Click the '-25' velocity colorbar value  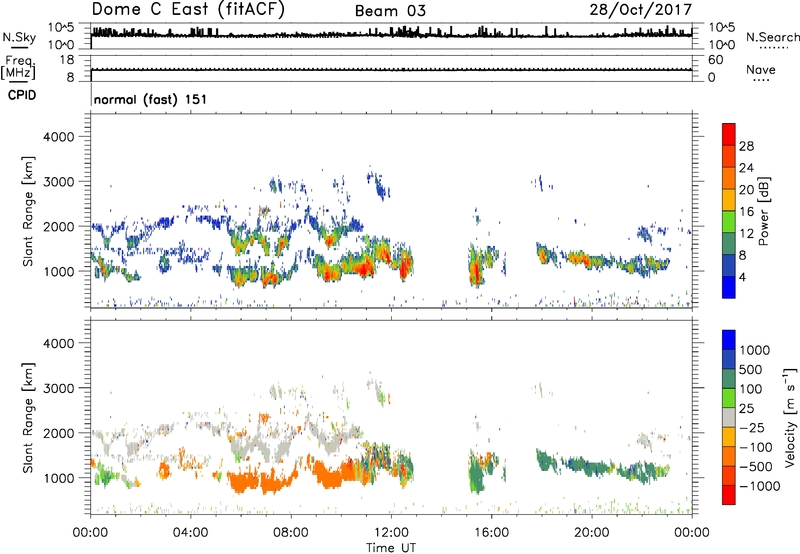752,427
